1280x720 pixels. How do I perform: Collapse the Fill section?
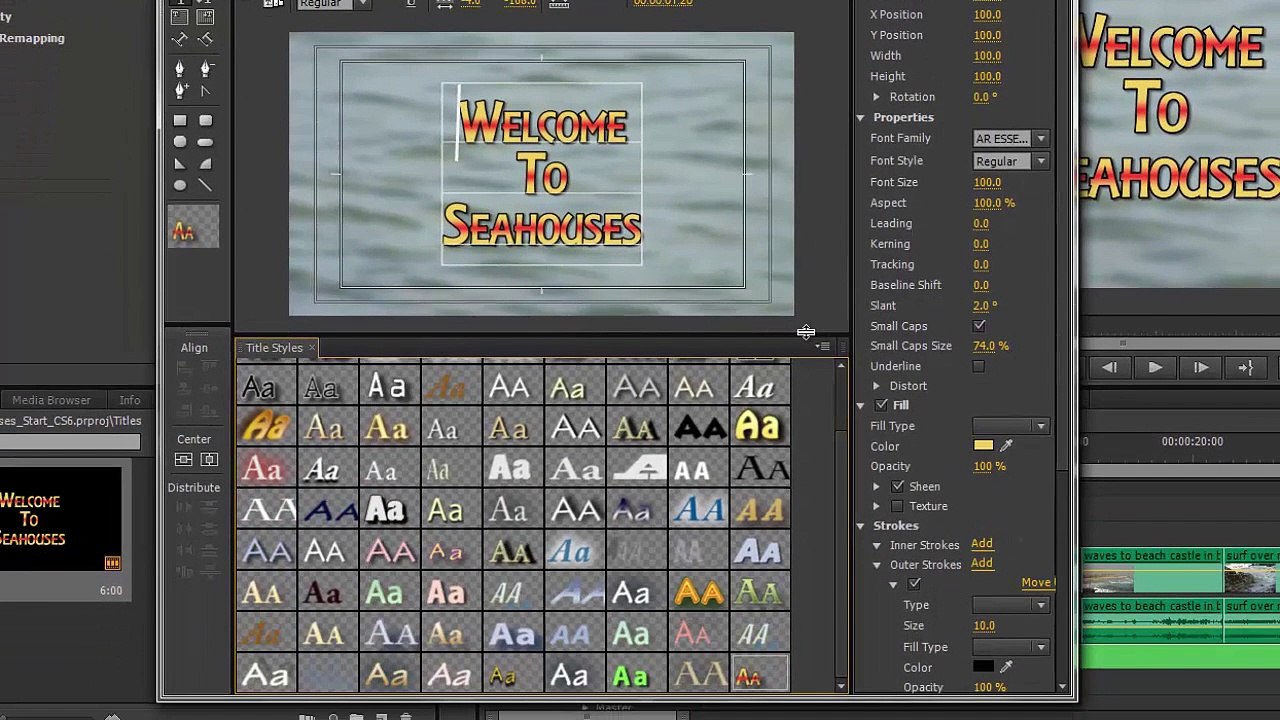(860, 405)
